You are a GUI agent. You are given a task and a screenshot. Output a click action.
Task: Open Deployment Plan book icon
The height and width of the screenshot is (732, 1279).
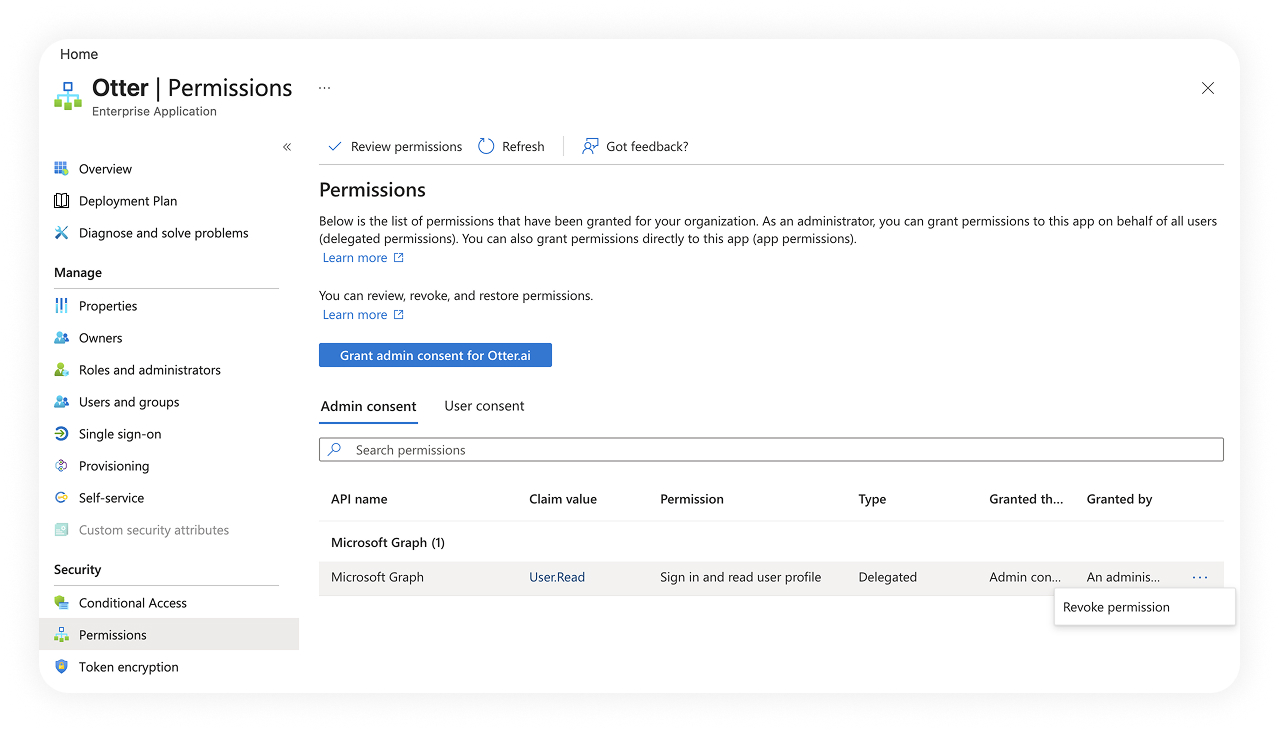point(62,201)
